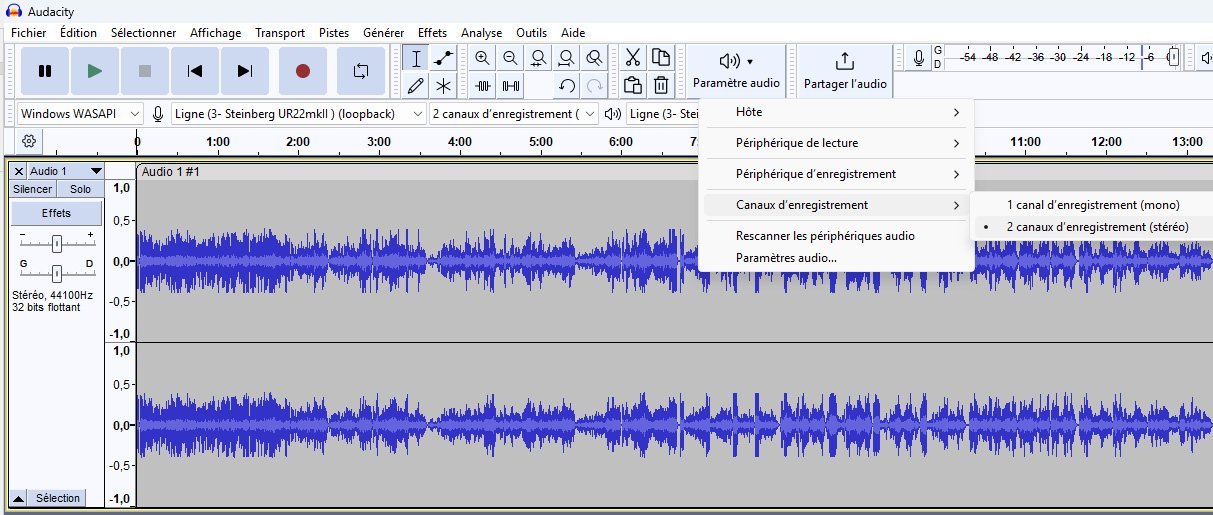Click the playback meter speaker icon
1213x515 pixels.
click(1206, 58)
